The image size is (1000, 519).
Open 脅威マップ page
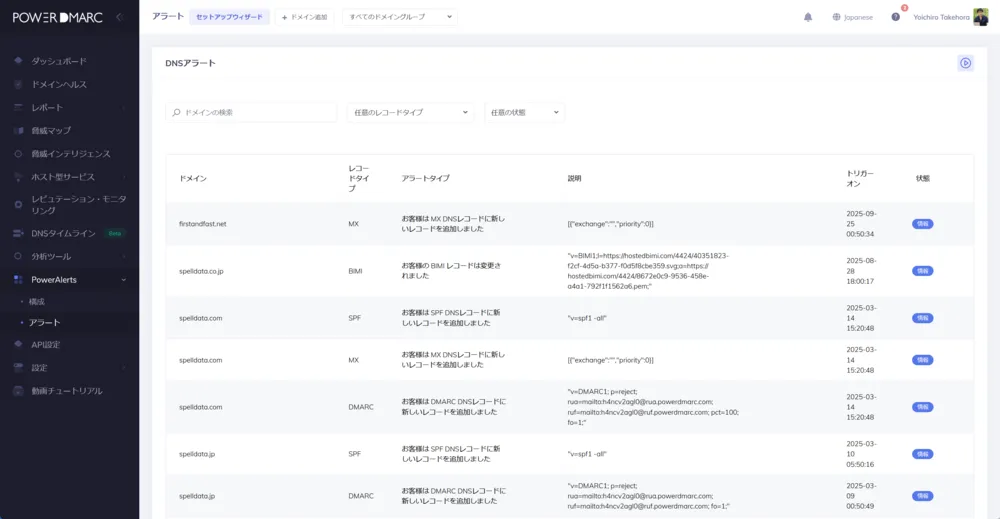(x=51, y=131)
